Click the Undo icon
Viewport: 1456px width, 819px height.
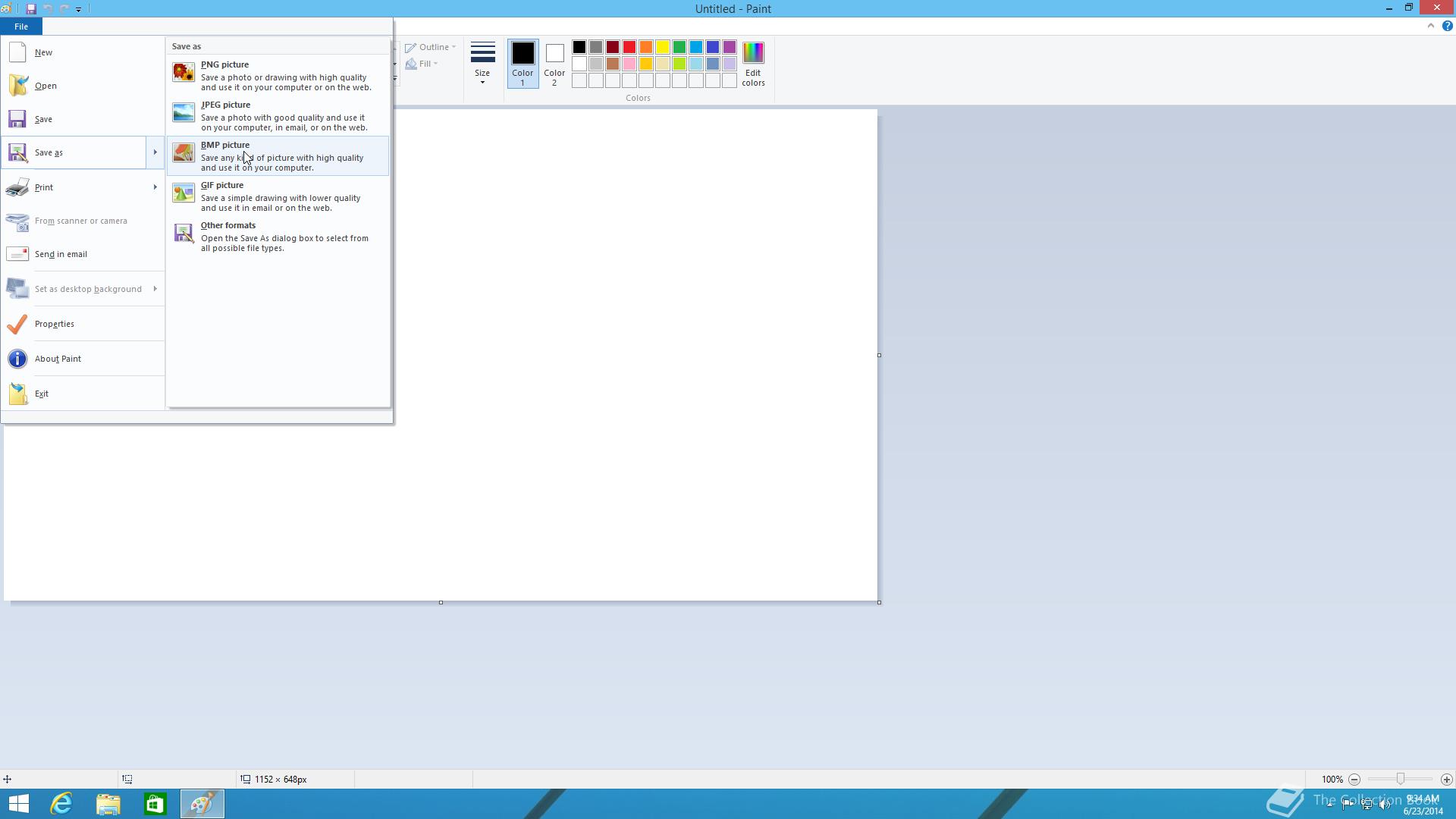pyautogui.click(x=48, y=8)
